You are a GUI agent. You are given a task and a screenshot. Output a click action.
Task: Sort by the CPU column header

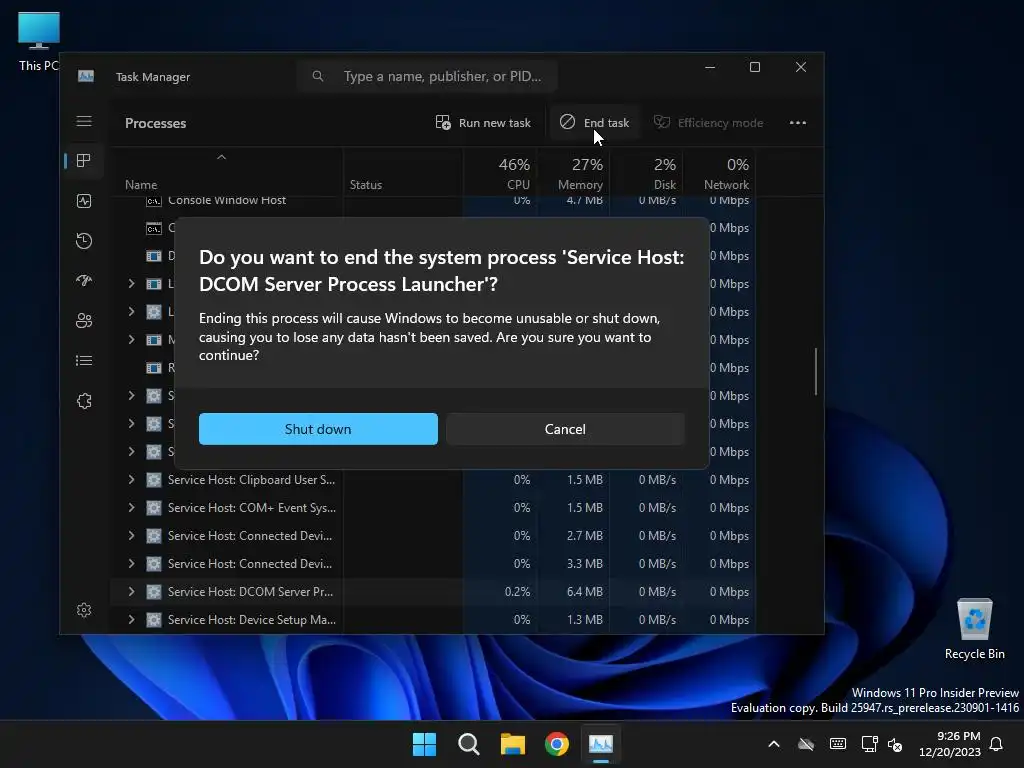click(502, 173)
